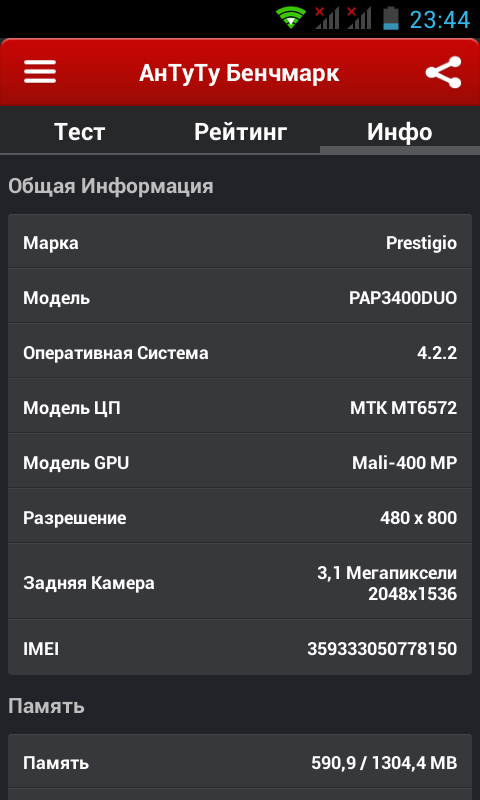The width and height of the screenshot is (480, 800).
Task: Tap the Модель ЦП MT6572 row
Action: pyautogui.click(x=240, y=406)
